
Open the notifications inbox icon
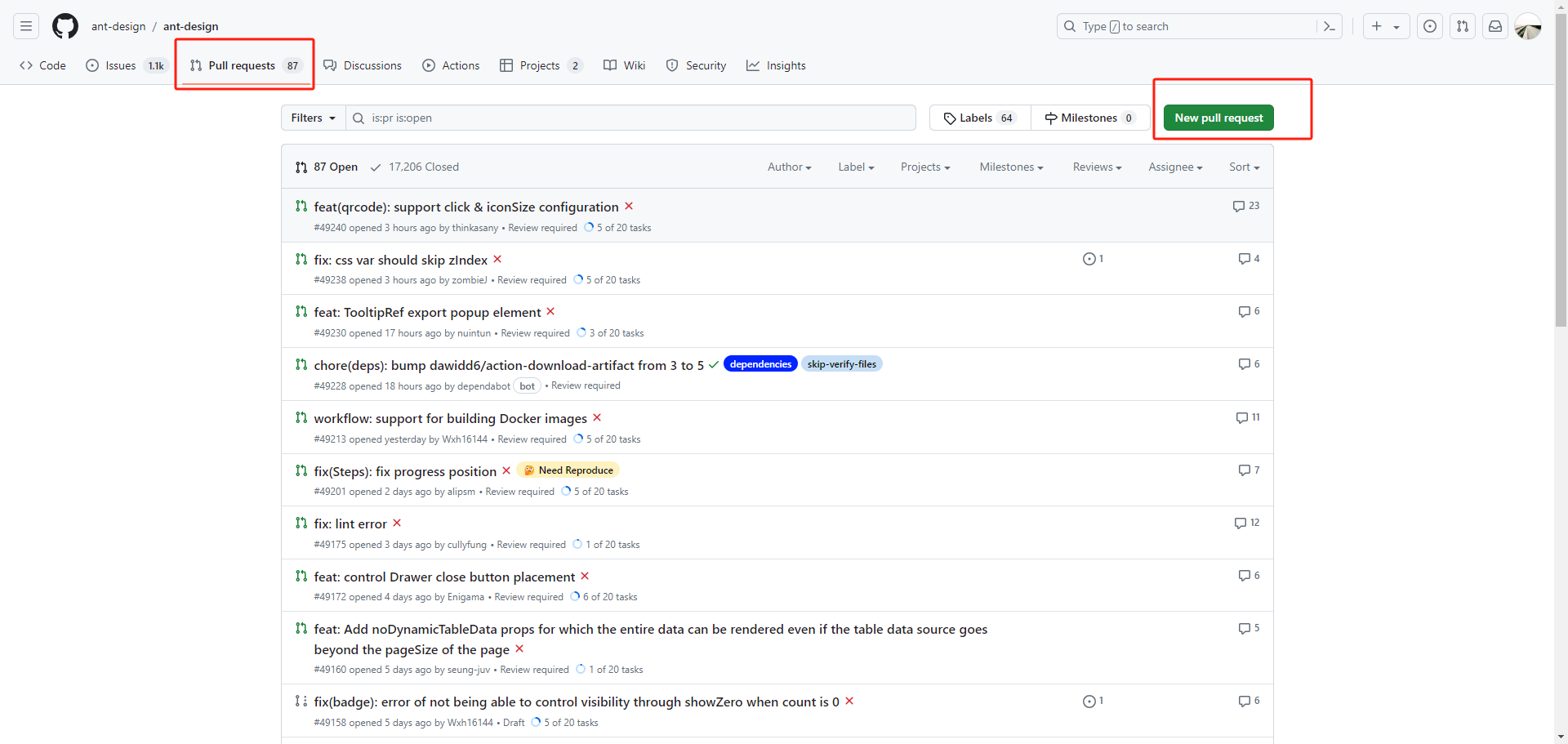1495,26
